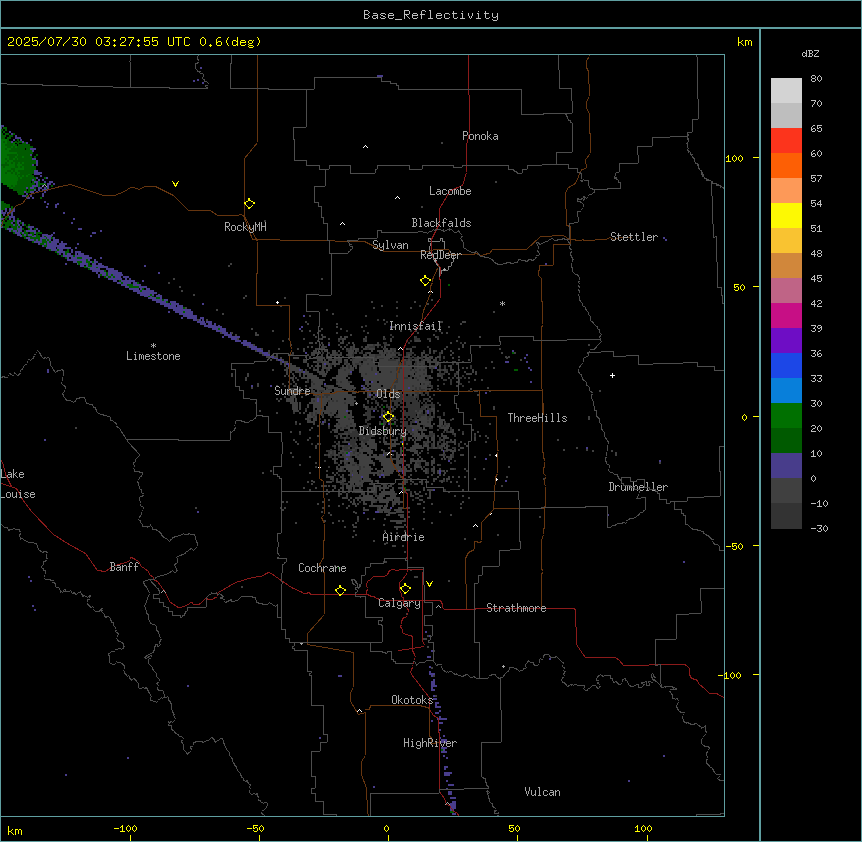The image size is (862, 842).
Task: Click the yellow v marker northwest of RockyMH
Action: 175,184
